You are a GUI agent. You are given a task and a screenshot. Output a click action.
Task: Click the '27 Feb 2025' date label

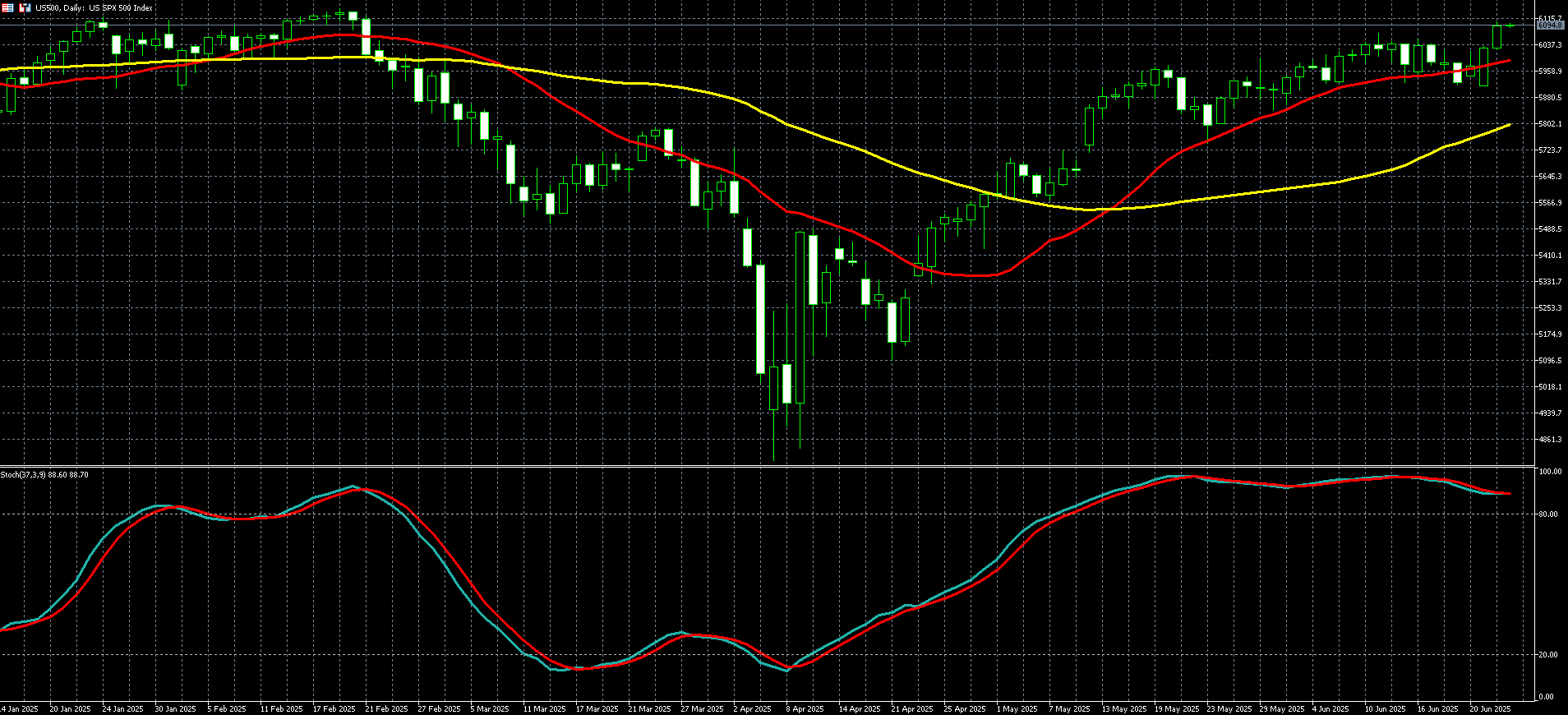(439, 708)
